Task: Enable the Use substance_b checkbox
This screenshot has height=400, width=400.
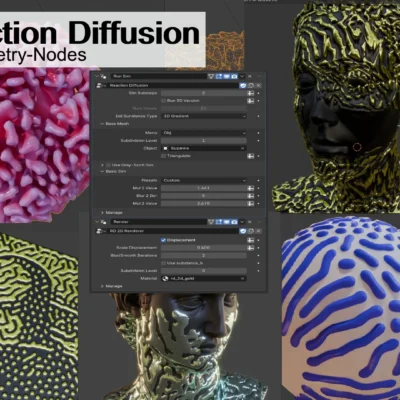Action: [x=163, y=263]
